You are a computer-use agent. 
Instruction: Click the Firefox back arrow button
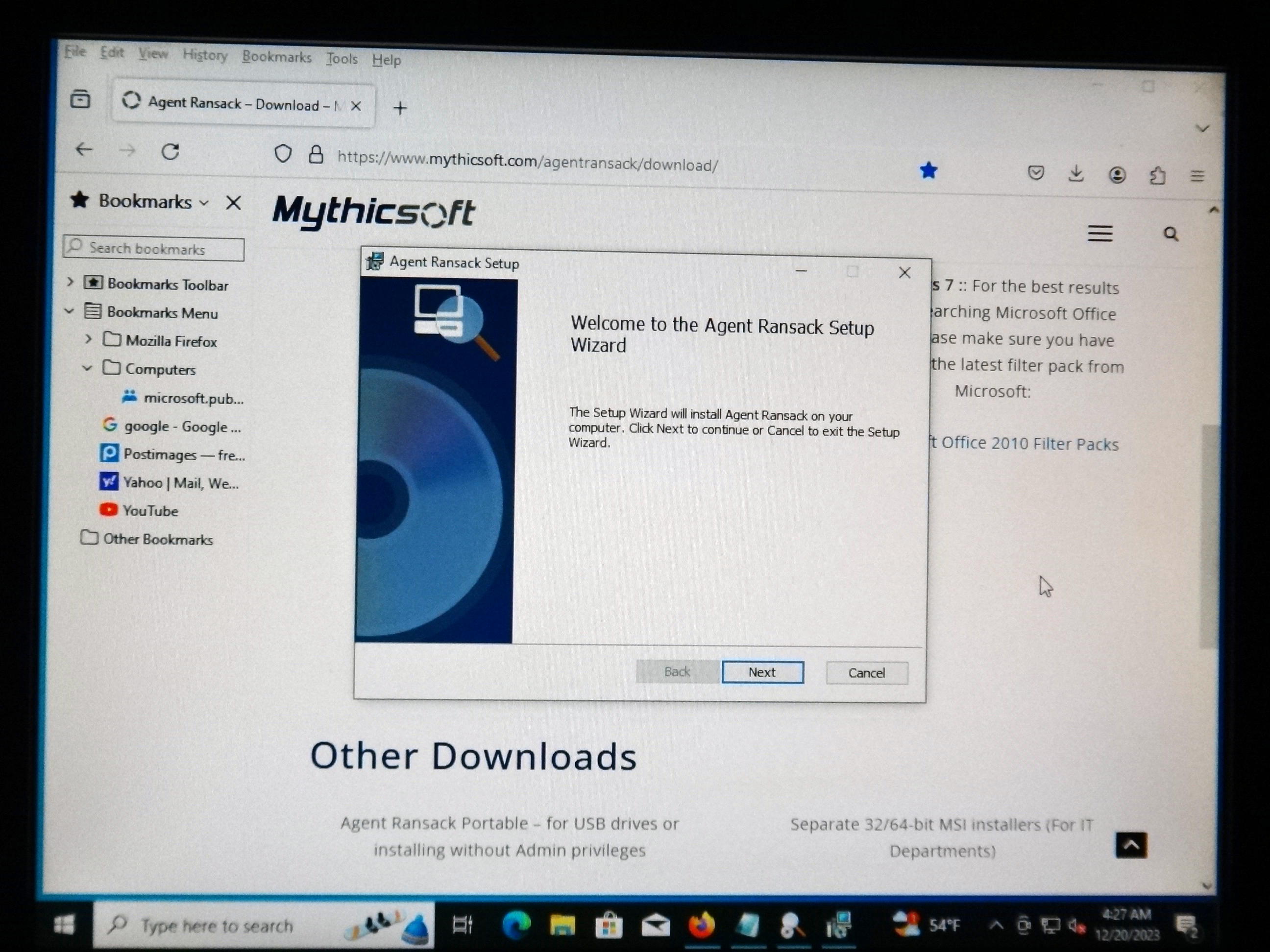click(84, 150)
